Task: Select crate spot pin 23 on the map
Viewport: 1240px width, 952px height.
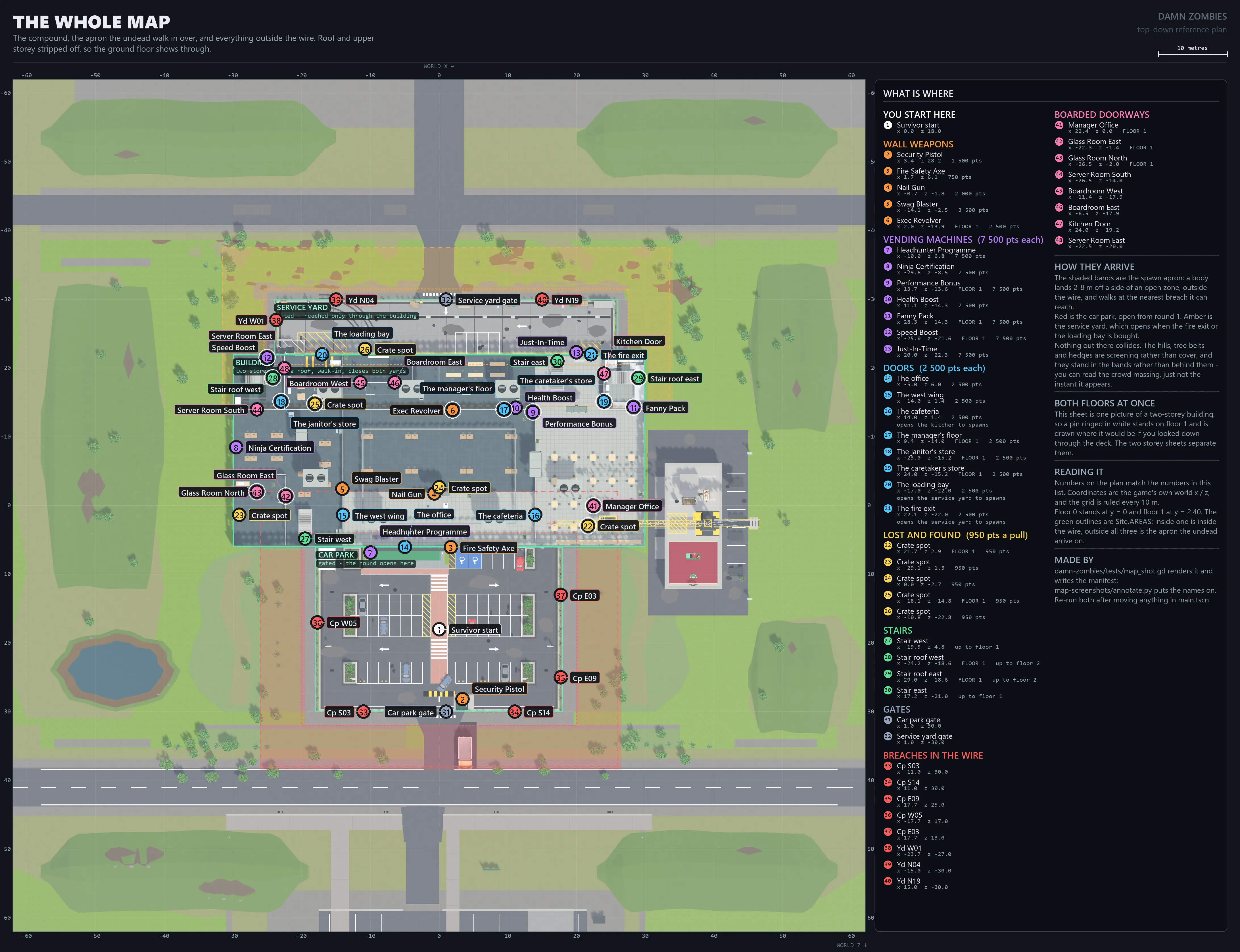Action: [239, 515]
